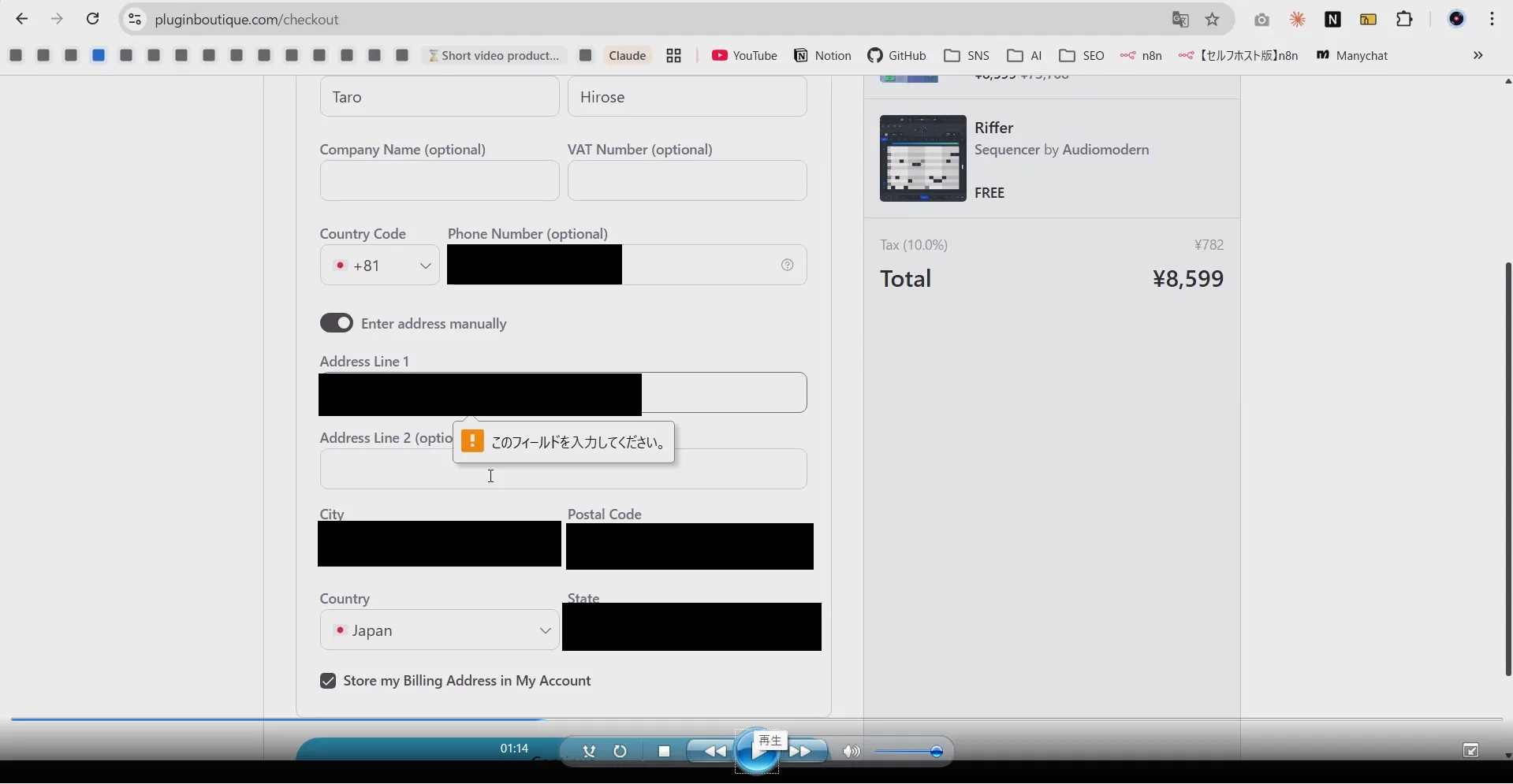Open the YouTube bookmark
The height and width of the screenshot is (784, 1513).
(x=744, y=55)
